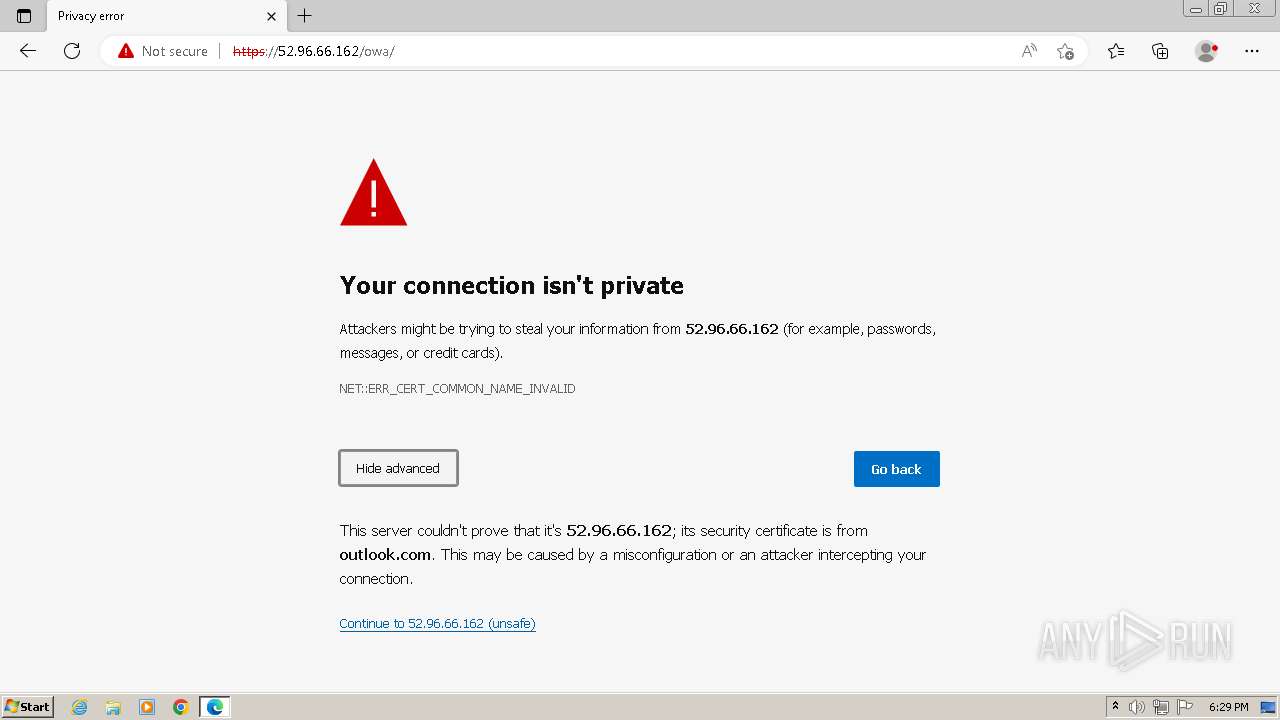
Task: Click the address bar URL field
Action: pyautogui.click(x=600, y=51)
